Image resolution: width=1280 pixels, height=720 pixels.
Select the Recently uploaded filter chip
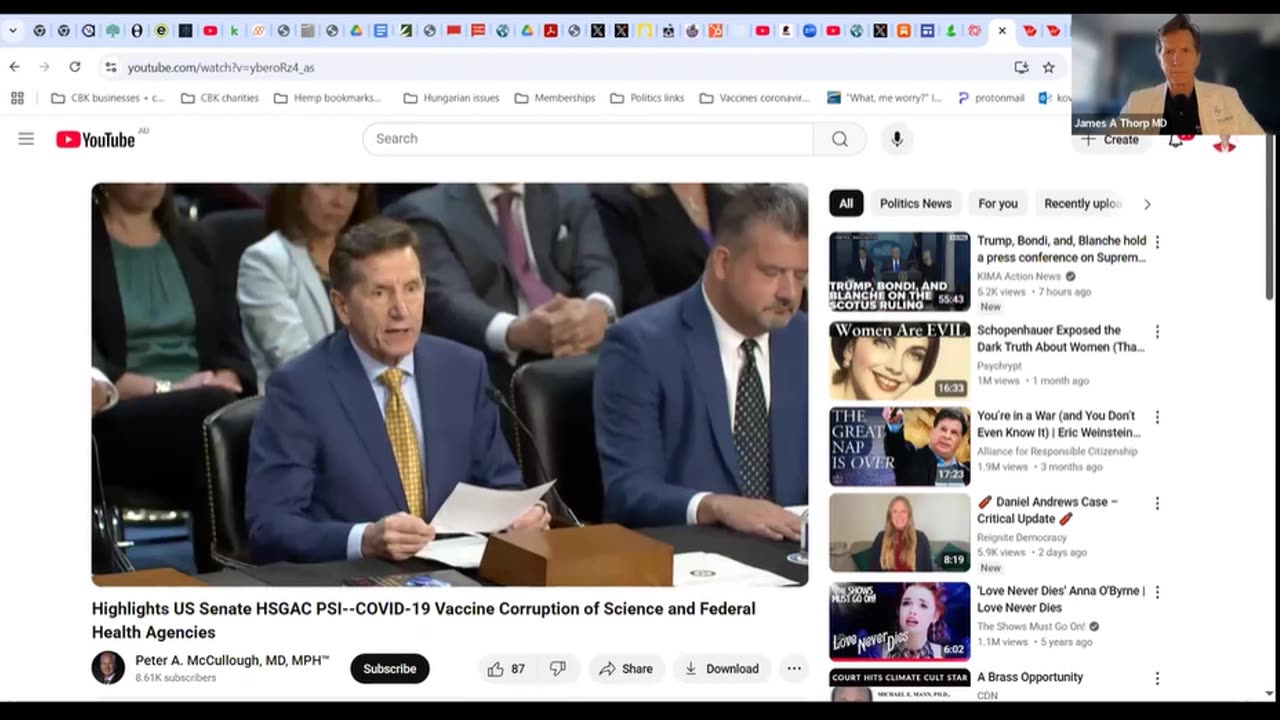point(1083,203)
